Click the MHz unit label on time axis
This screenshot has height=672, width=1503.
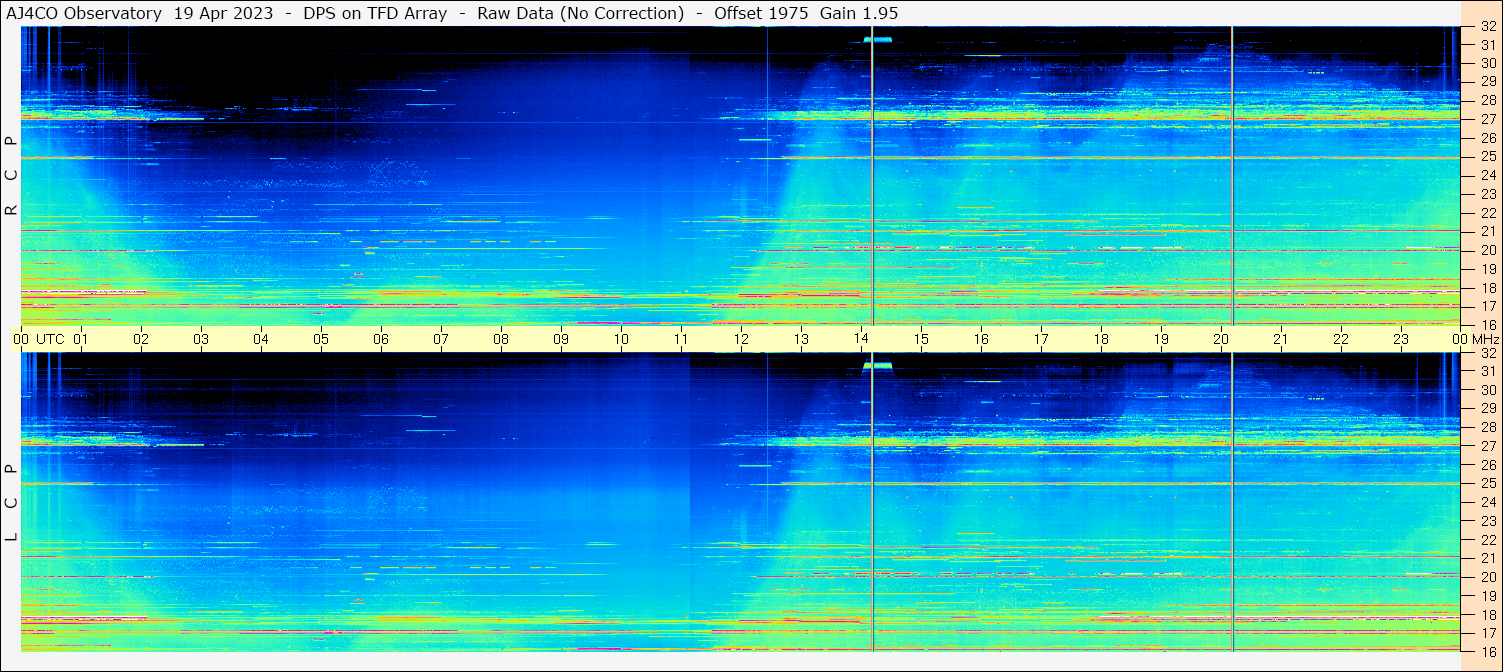(x=1485, y=339)
